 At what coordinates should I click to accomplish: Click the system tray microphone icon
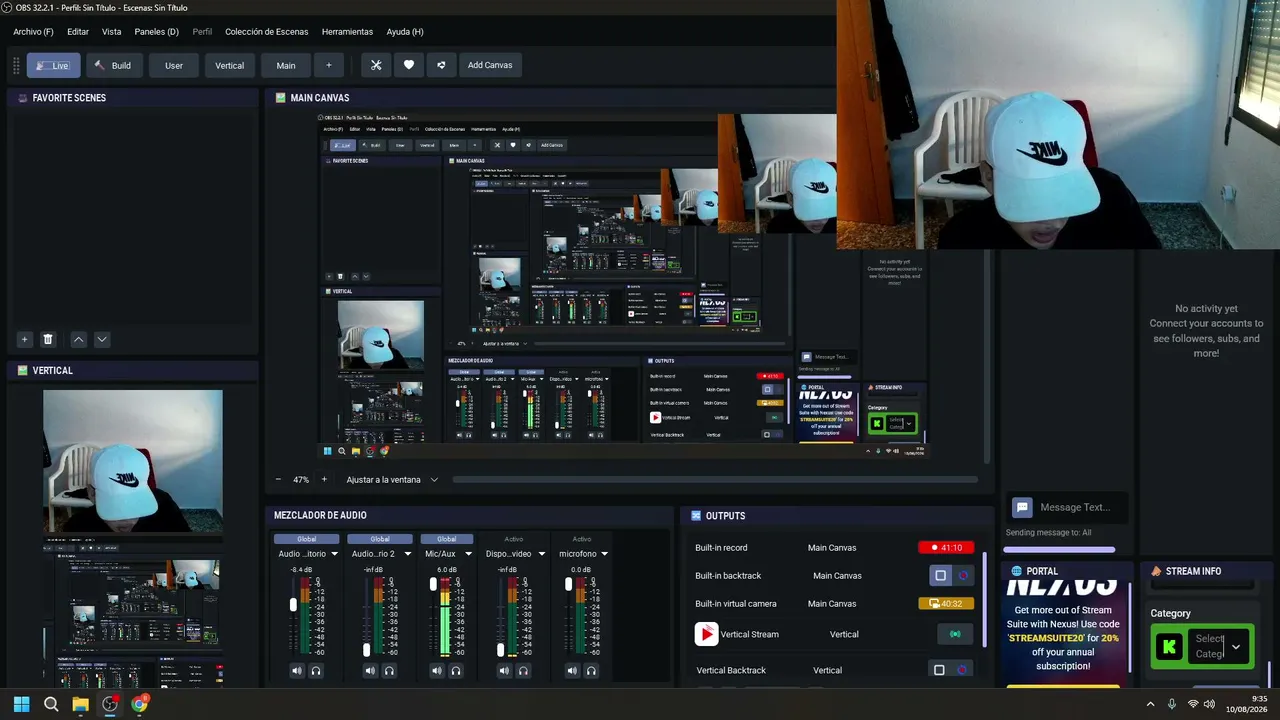tap(1172, 704)
